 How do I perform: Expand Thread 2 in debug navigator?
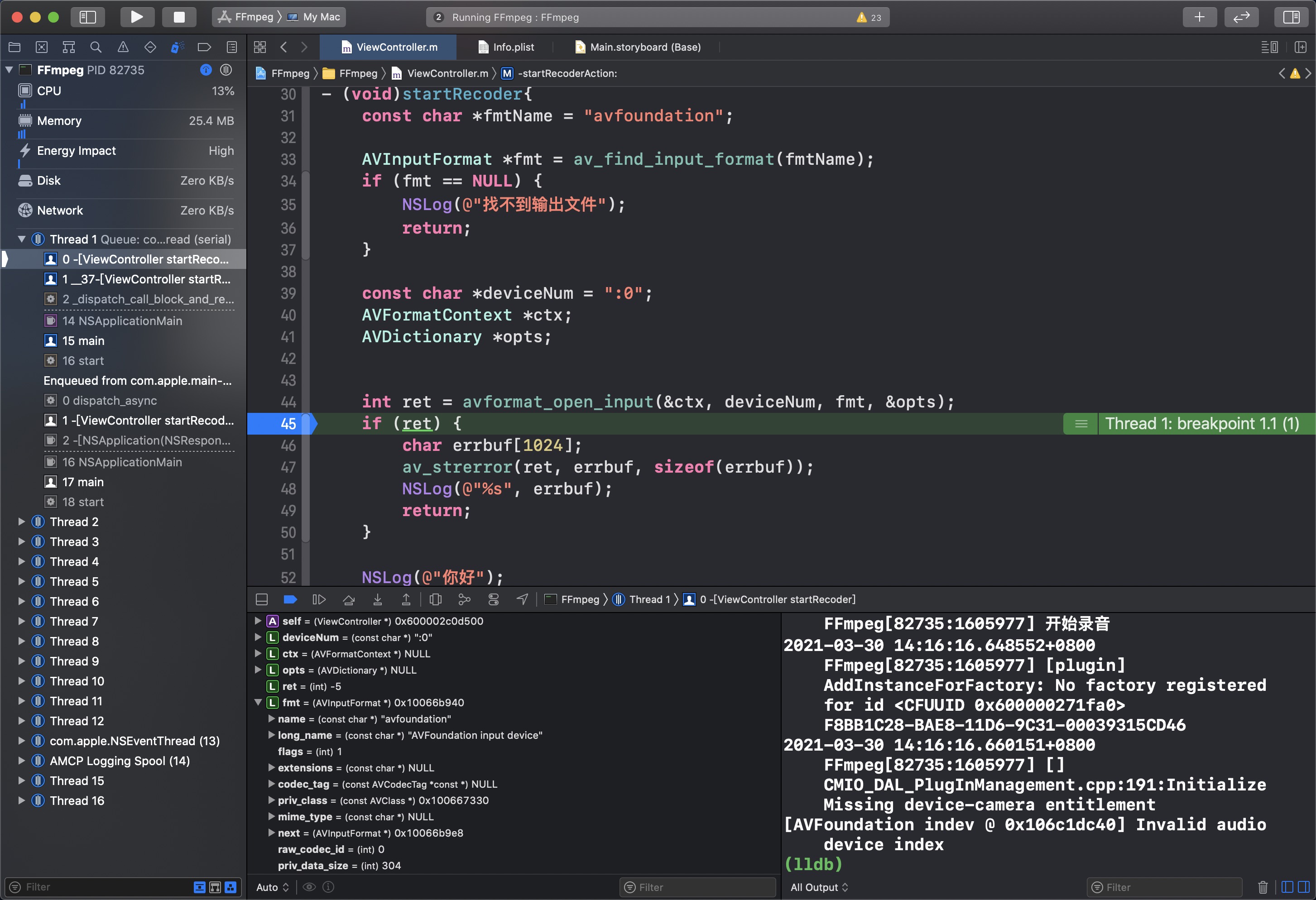(22, 522)
